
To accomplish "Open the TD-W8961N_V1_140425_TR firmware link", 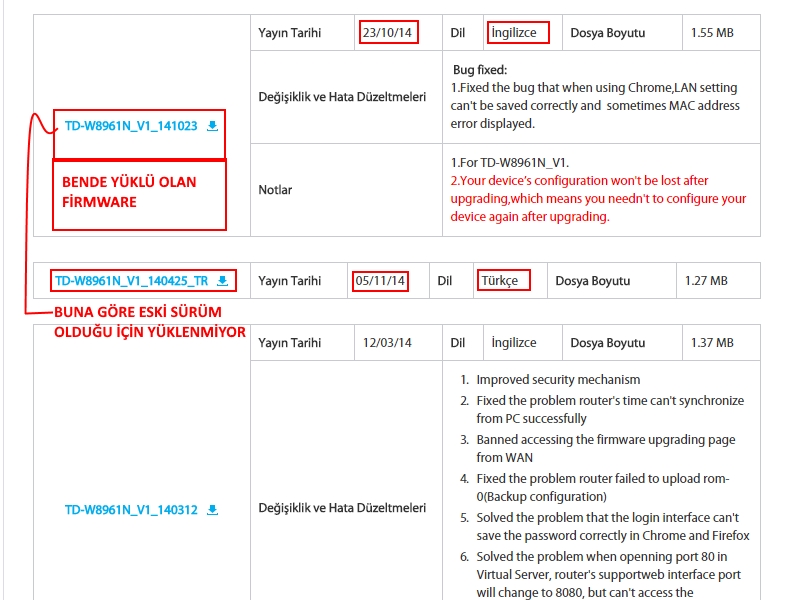I will click(132, 281).
